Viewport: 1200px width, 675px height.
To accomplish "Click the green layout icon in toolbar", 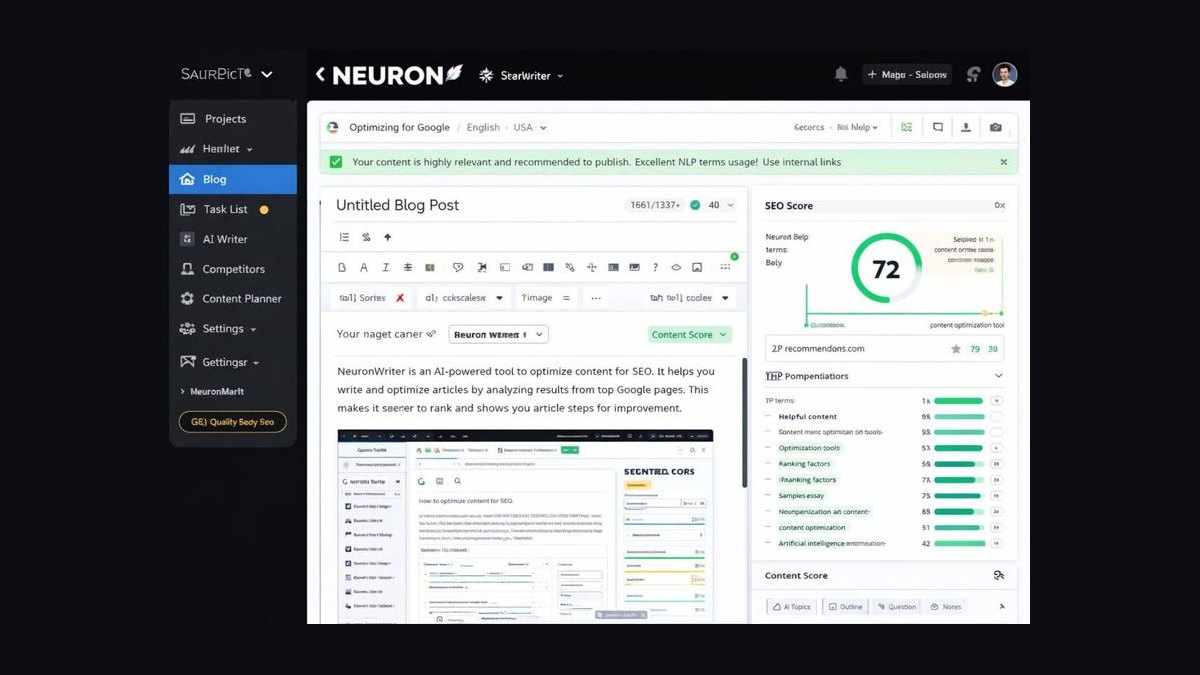I will (x=906, y=127).
